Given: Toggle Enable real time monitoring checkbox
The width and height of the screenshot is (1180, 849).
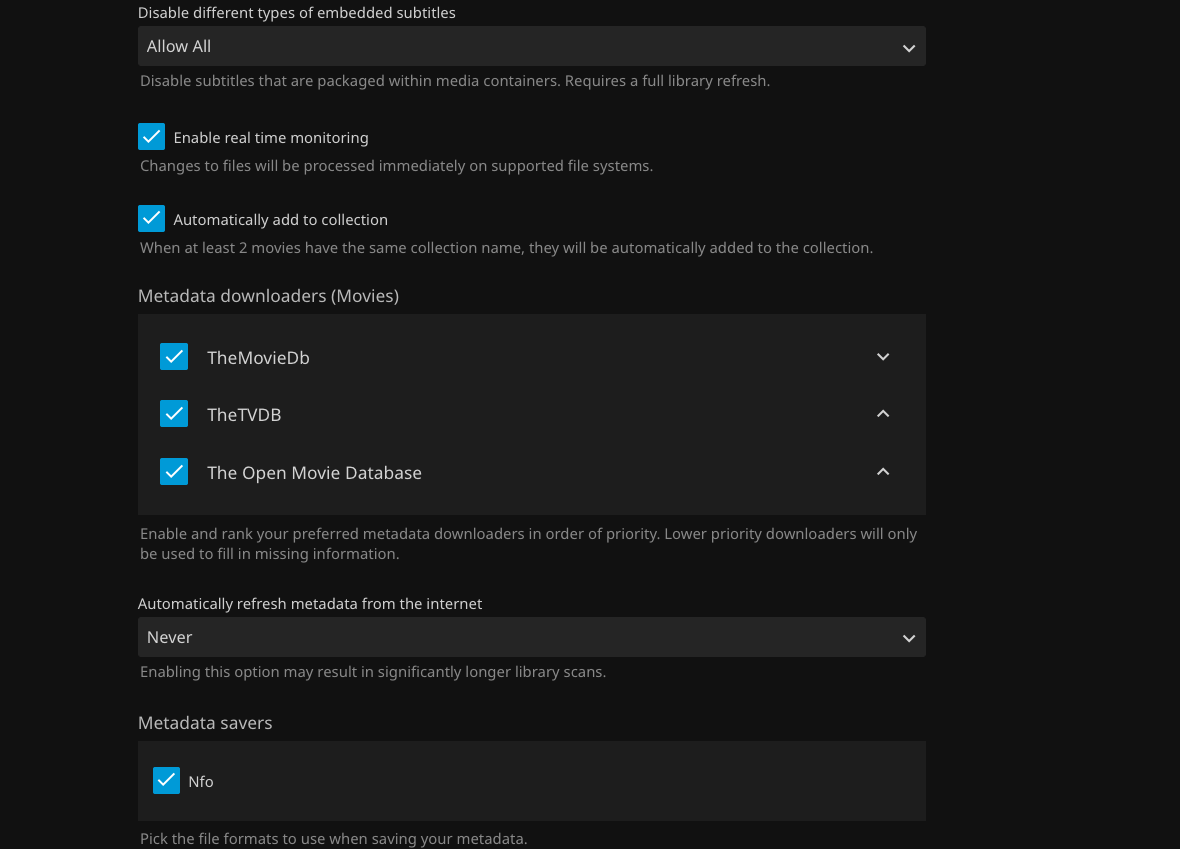Looking at the screenshot, I should click(x=151, y=137).
